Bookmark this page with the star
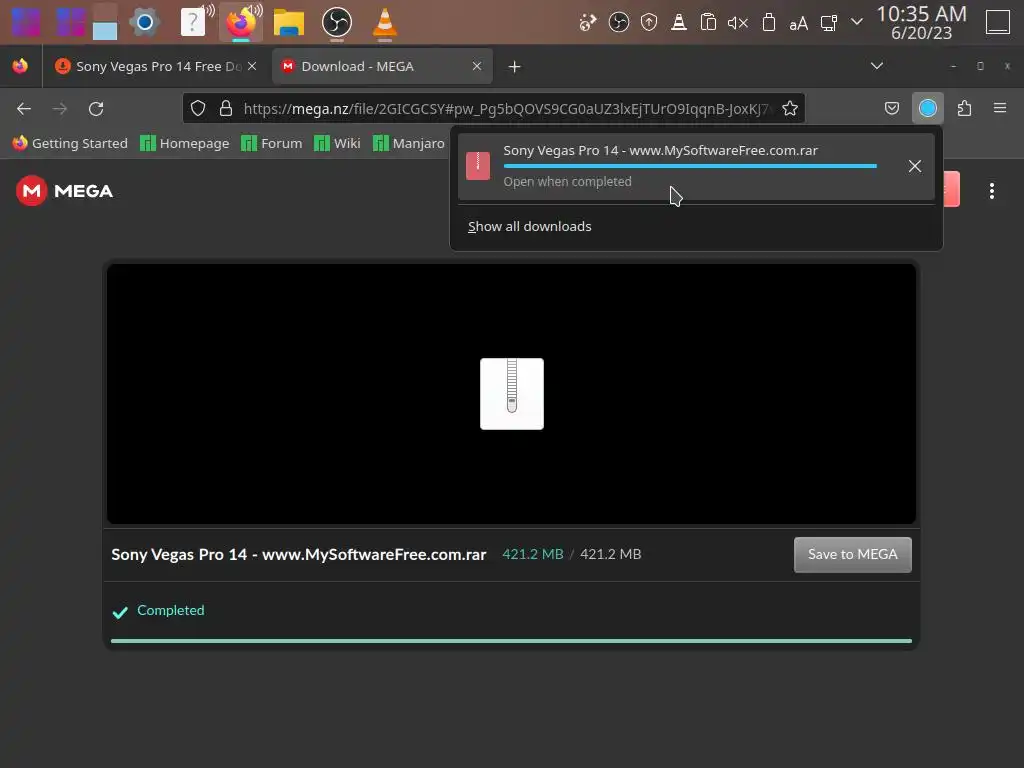 tap(790, 108)
